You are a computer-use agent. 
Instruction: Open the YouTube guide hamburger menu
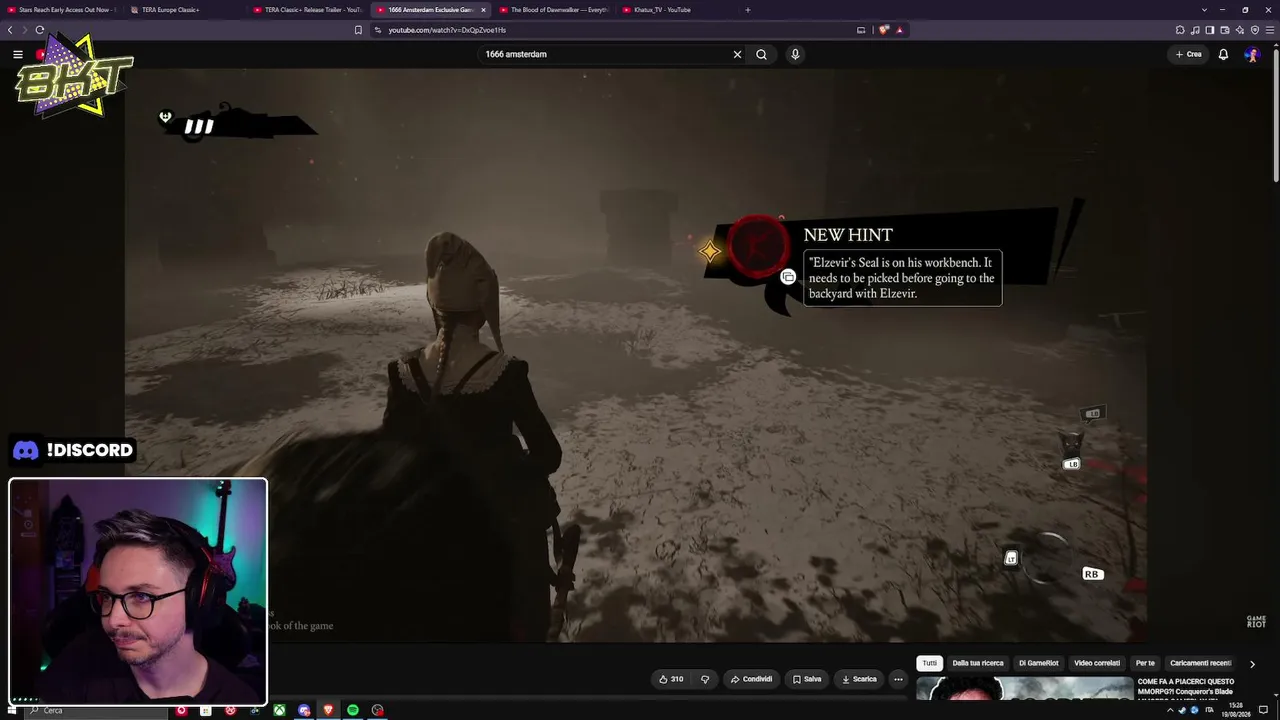point(18,54)
